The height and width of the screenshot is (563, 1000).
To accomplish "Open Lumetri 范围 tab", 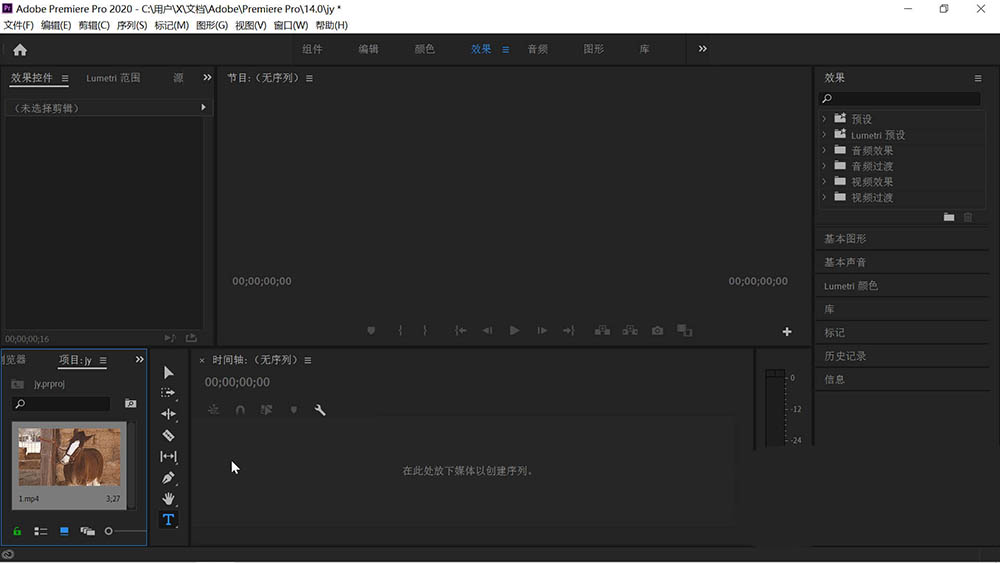I will pos(114,78).
